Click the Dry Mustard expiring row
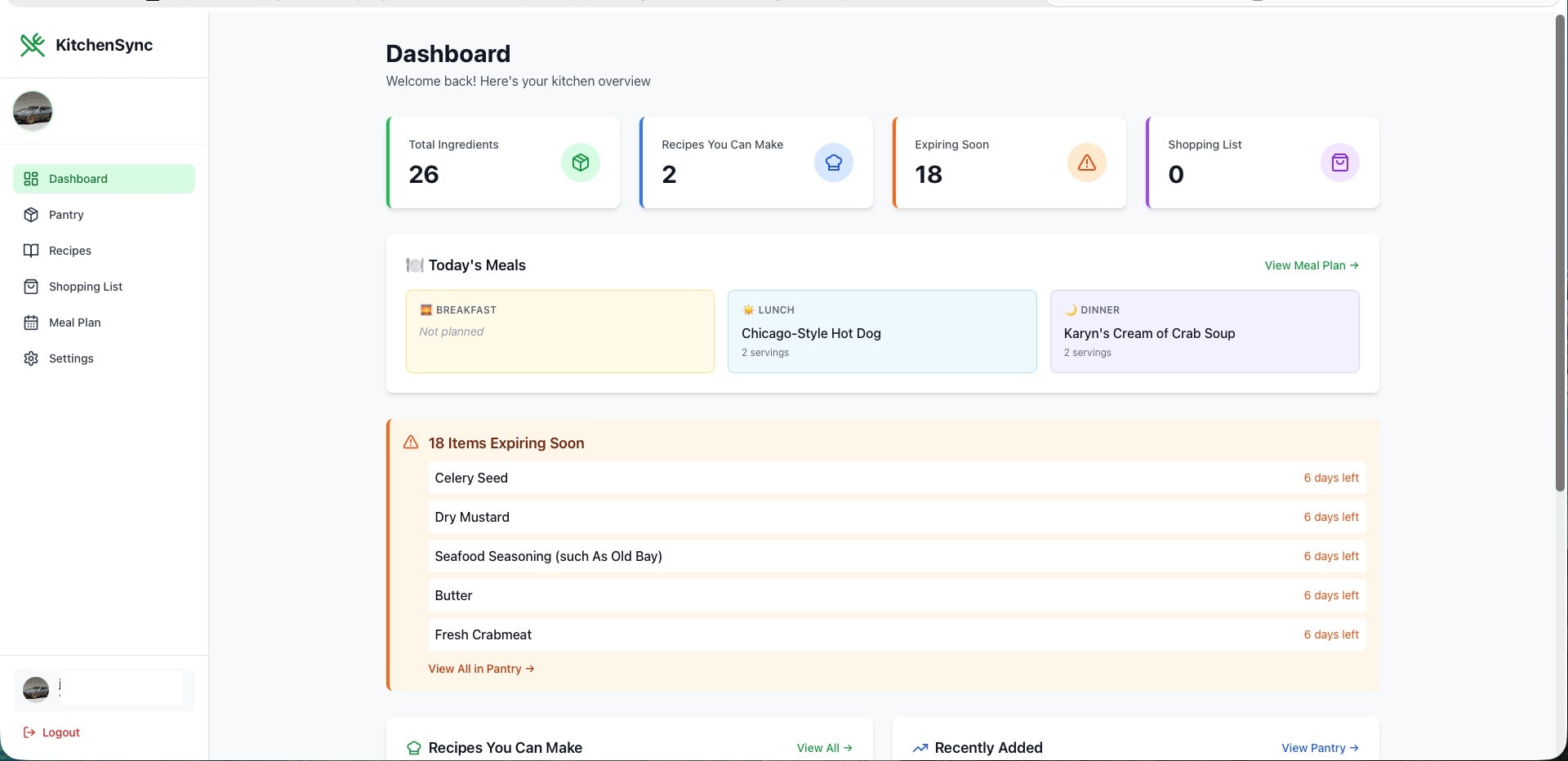Image resolution: width=1568 pixels, height=761 pixels. pos(897,517)
